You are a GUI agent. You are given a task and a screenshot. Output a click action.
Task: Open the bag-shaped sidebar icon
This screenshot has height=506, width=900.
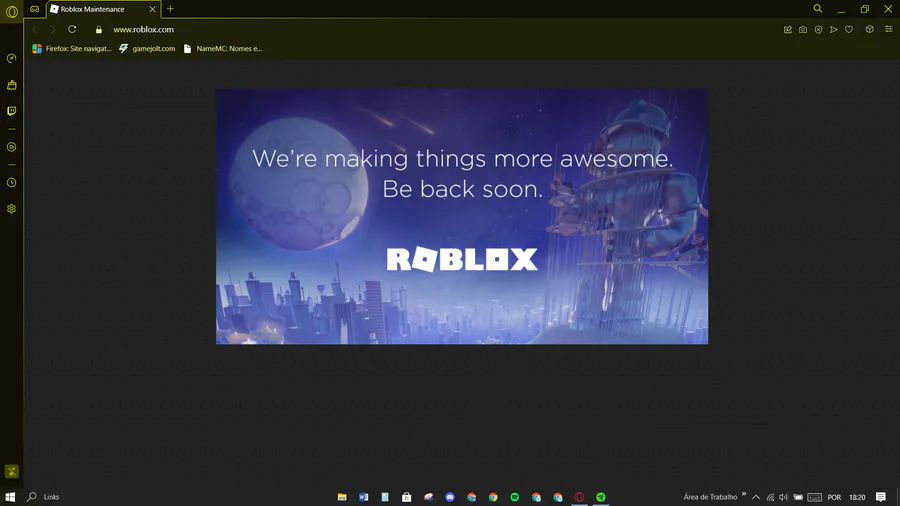tap(11, 85)
